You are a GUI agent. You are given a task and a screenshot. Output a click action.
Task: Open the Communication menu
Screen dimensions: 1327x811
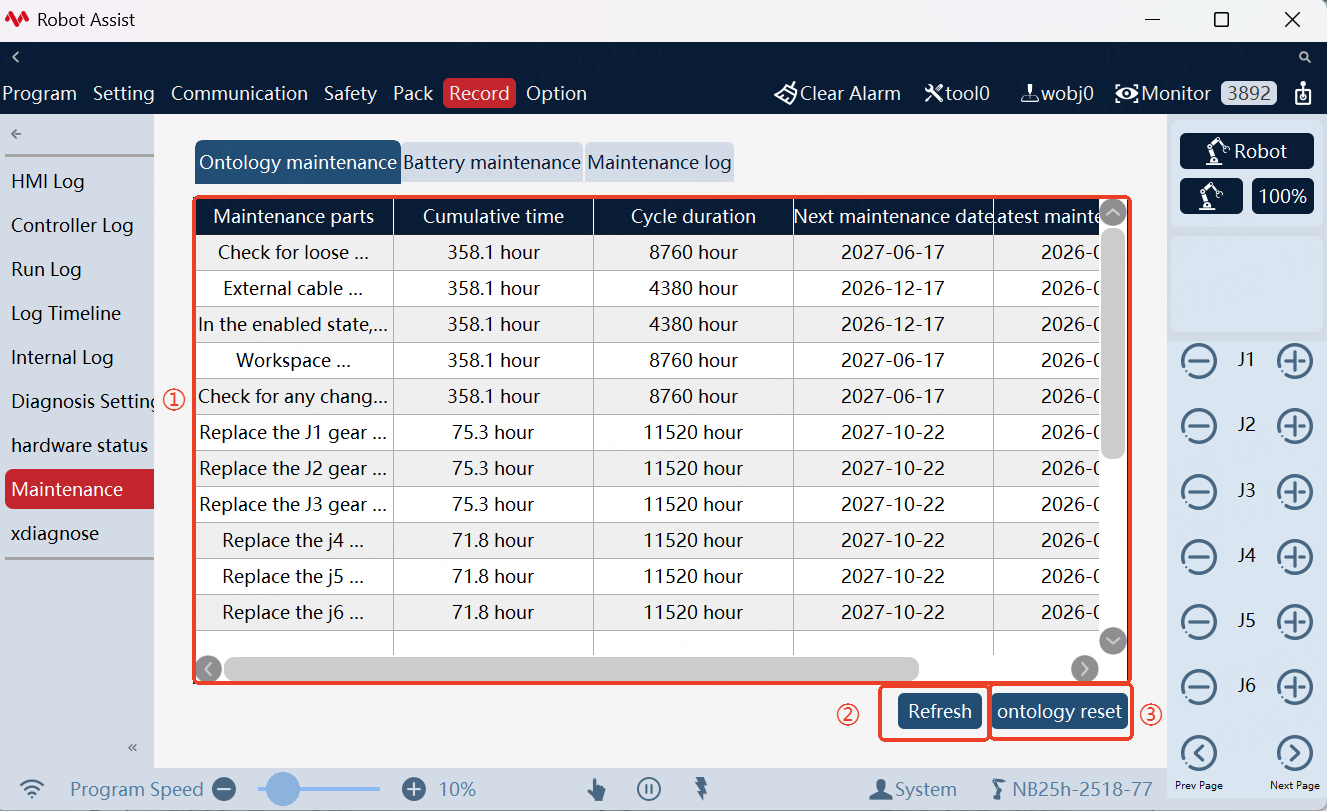239,93
